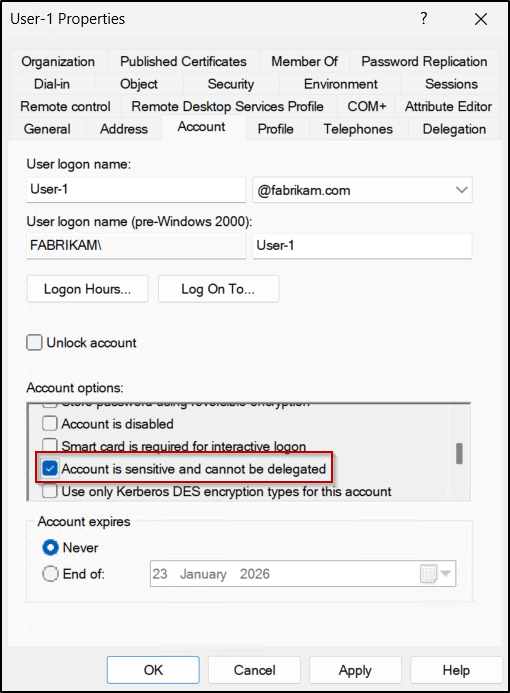Click the Account options scrollbar thumb
This screenshot has width=510, height=693.
pos(459,453)
